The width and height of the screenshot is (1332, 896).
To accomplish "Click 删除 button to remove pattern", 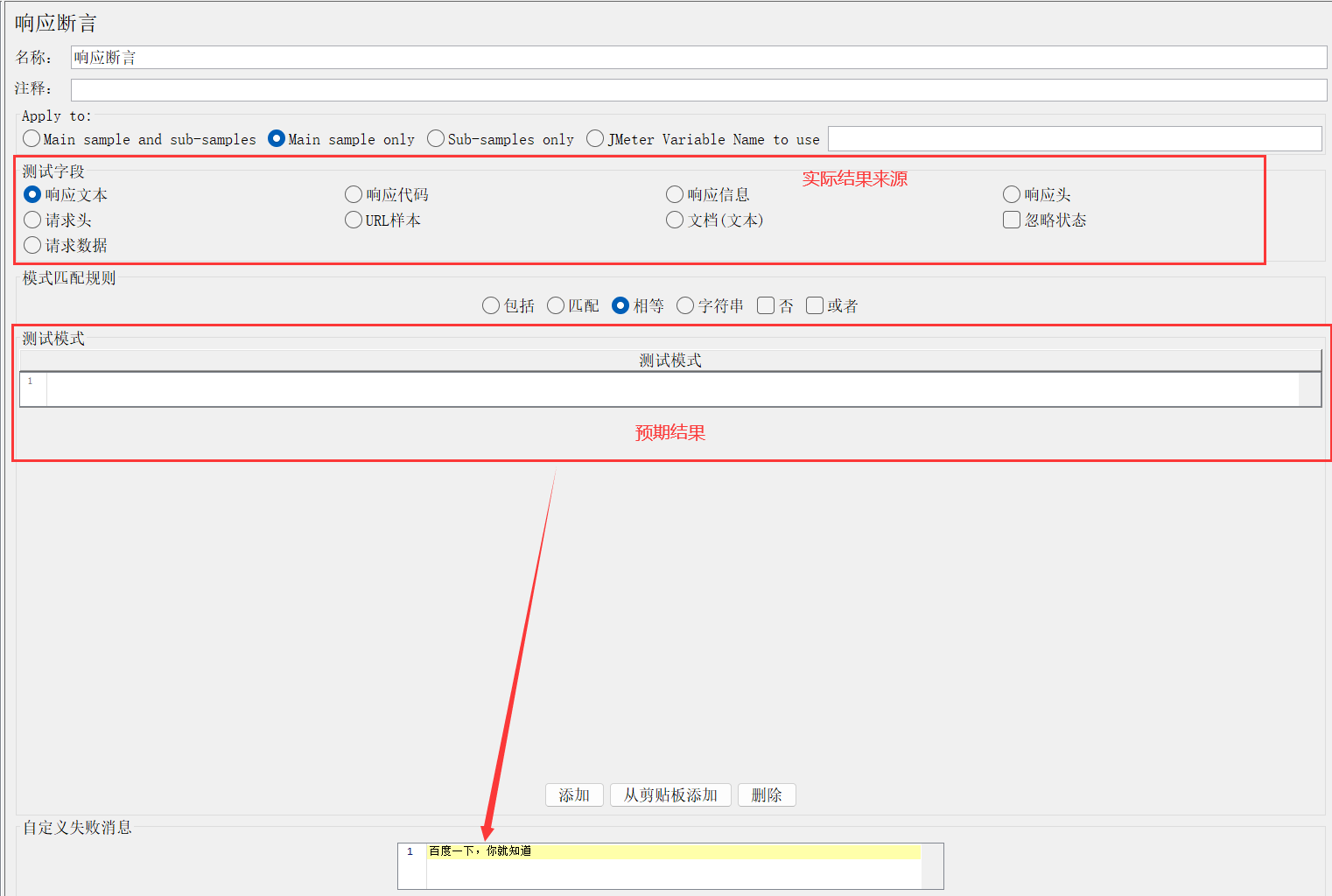I will coord(767,794).
